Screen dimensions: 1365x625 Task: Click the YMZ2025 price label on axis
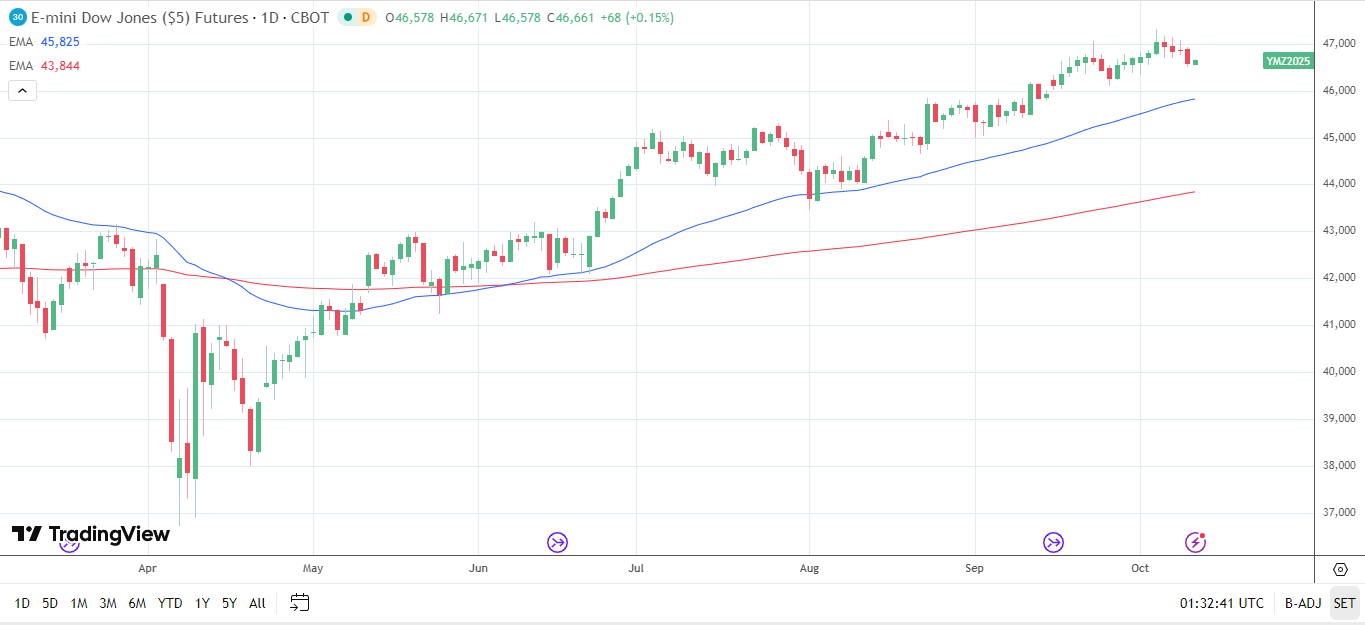tap(1287, 61)
